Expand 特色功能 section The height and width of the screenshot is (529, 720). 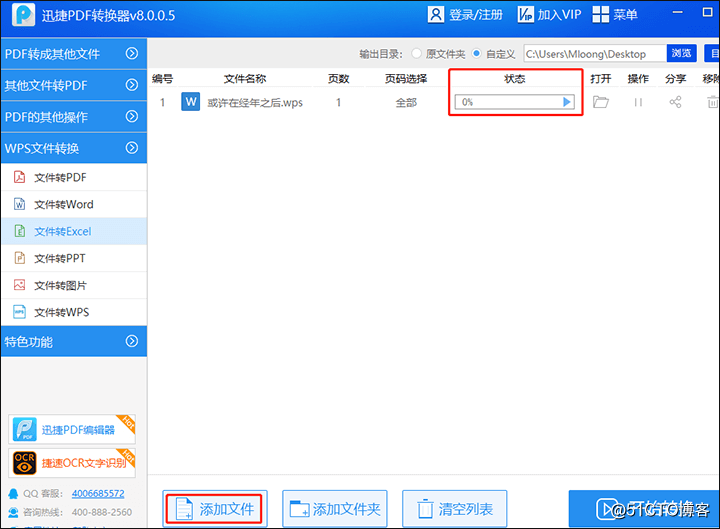tap(73, 341)
